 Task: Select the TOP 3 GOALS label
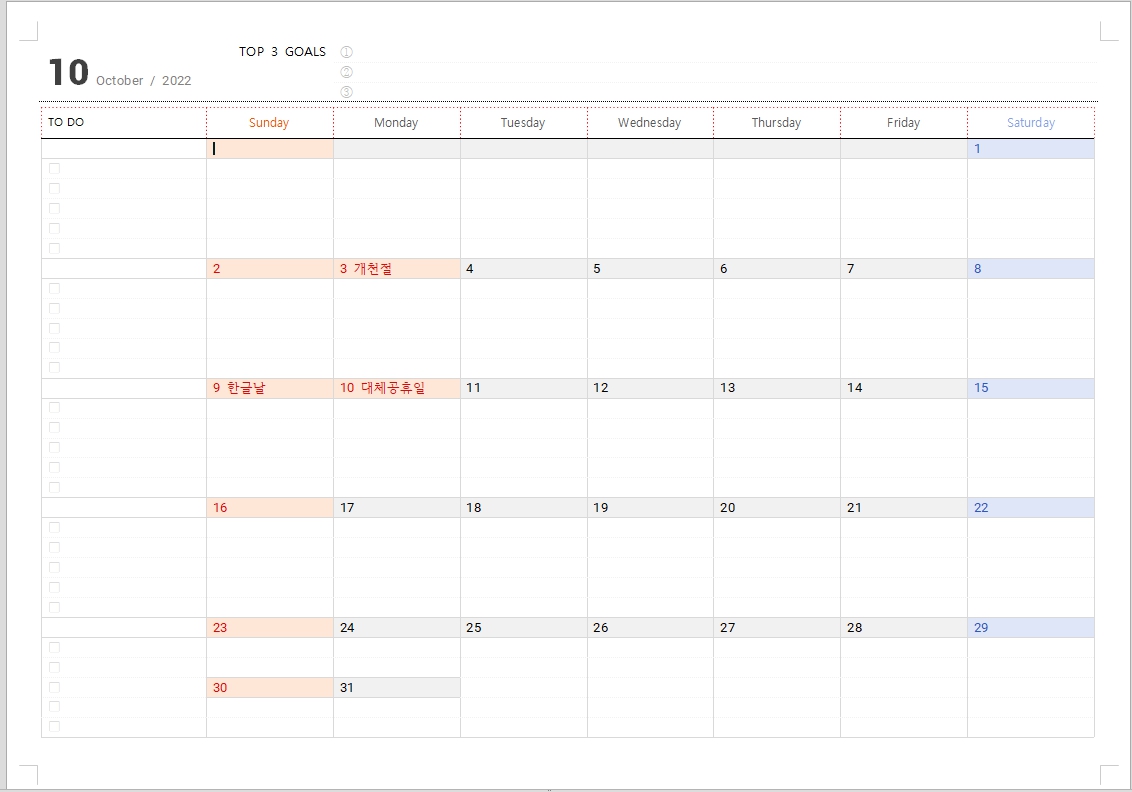(x=282, y=52)
